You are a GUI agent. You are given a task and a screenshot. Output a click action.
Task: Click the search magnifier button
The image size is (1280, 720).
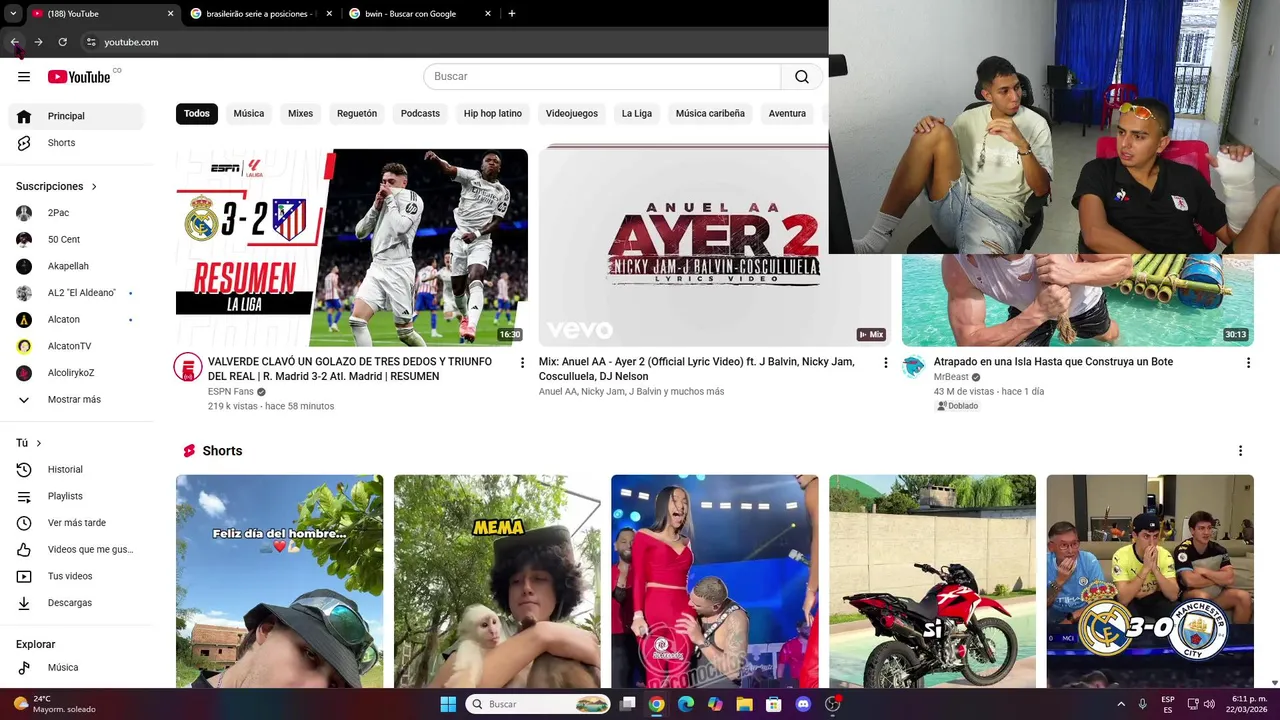click(x=802, y=77)
